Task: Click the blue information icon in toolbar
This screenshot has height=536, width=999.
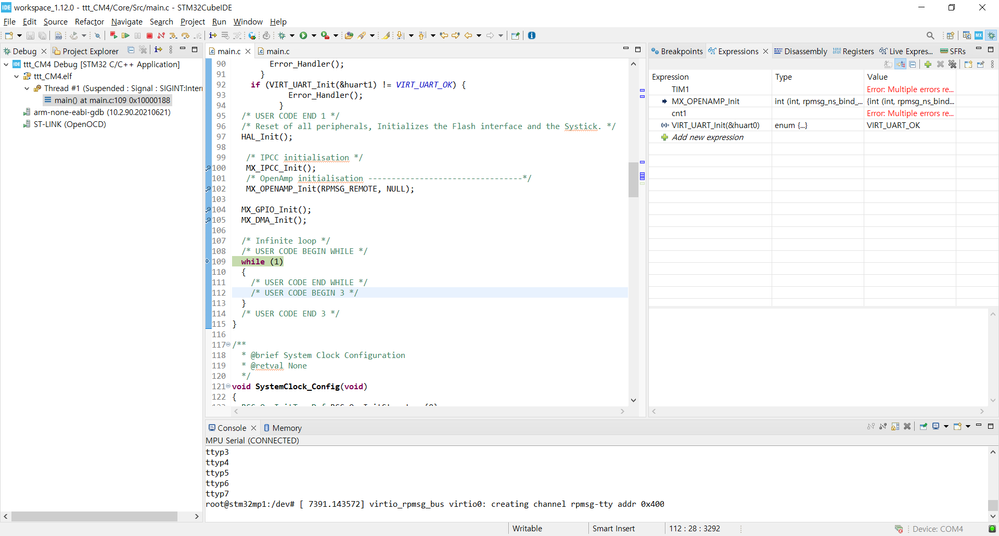Action: point(531,36)
